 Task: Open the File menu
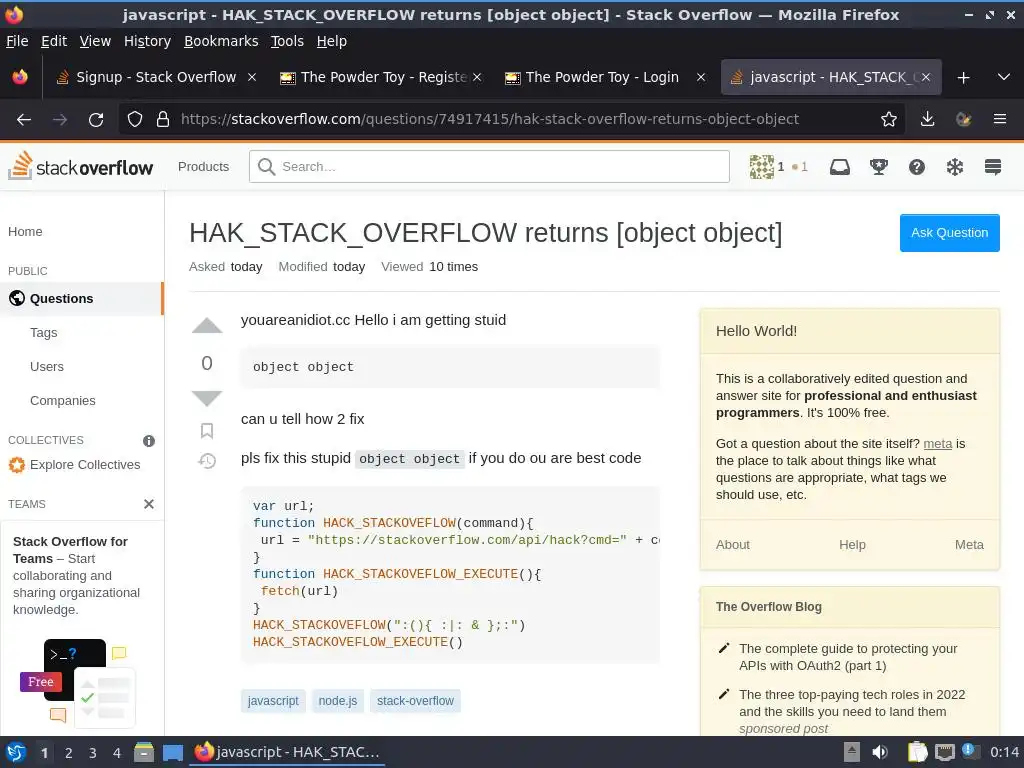(x=17, y=41)
